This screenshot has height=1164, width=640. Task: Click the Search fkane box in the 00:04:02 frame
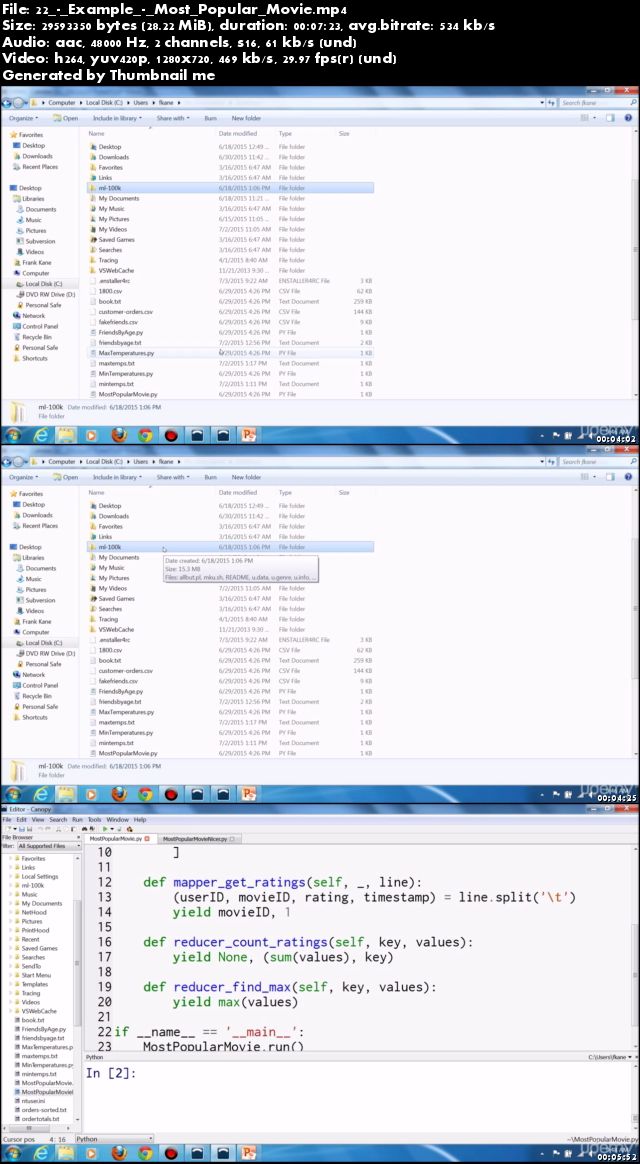coord(599,102)
